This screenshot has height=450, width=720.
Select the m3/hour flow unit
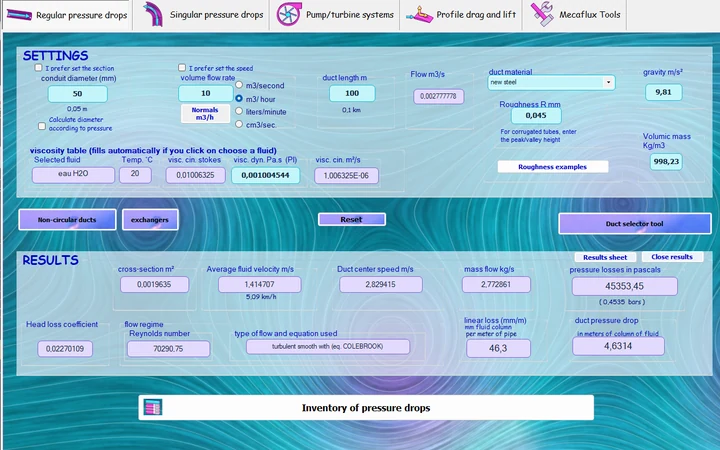pos(239,98)
